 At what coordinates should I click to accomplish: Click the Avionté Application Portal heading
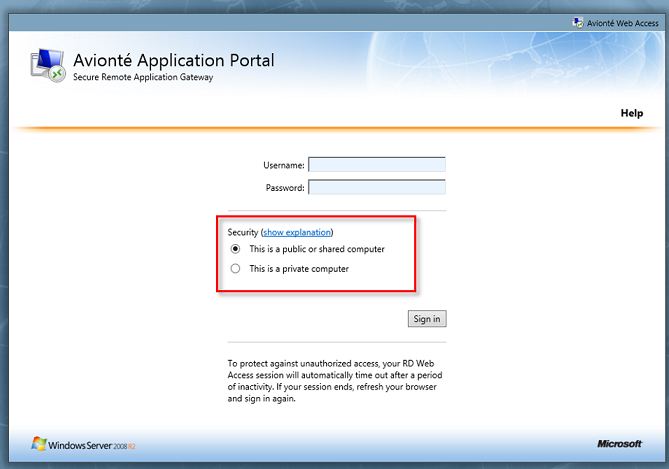174,60
